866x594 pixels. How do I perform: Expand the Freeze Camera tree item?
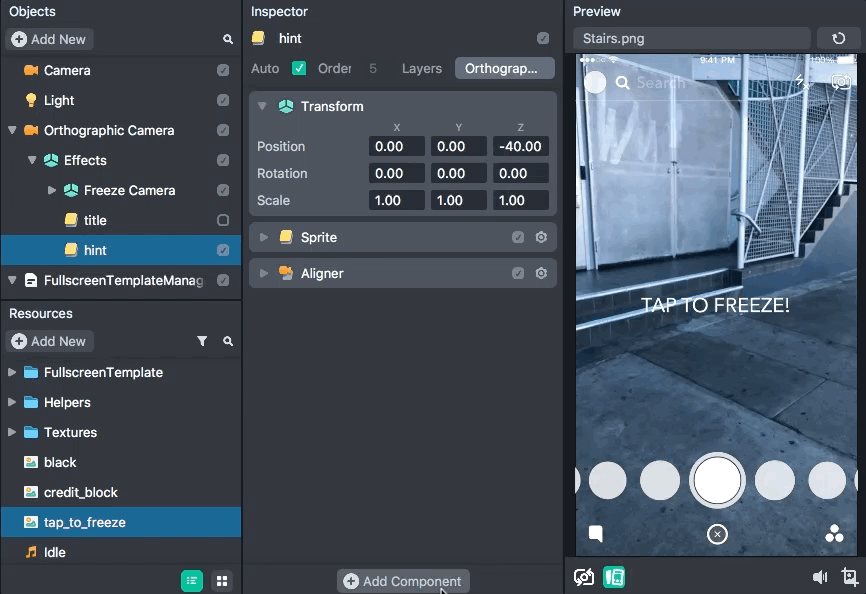52,190
